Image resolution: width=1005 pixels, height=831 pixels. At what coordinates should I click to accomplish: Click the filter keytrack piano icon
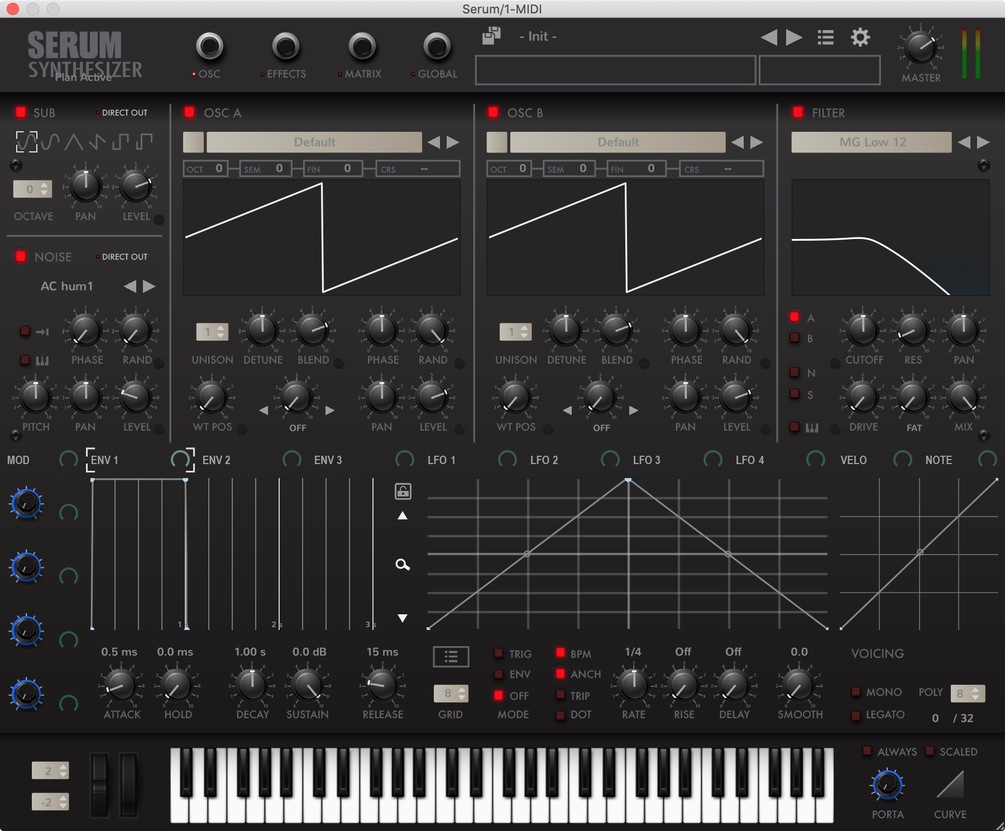[812, 427]
